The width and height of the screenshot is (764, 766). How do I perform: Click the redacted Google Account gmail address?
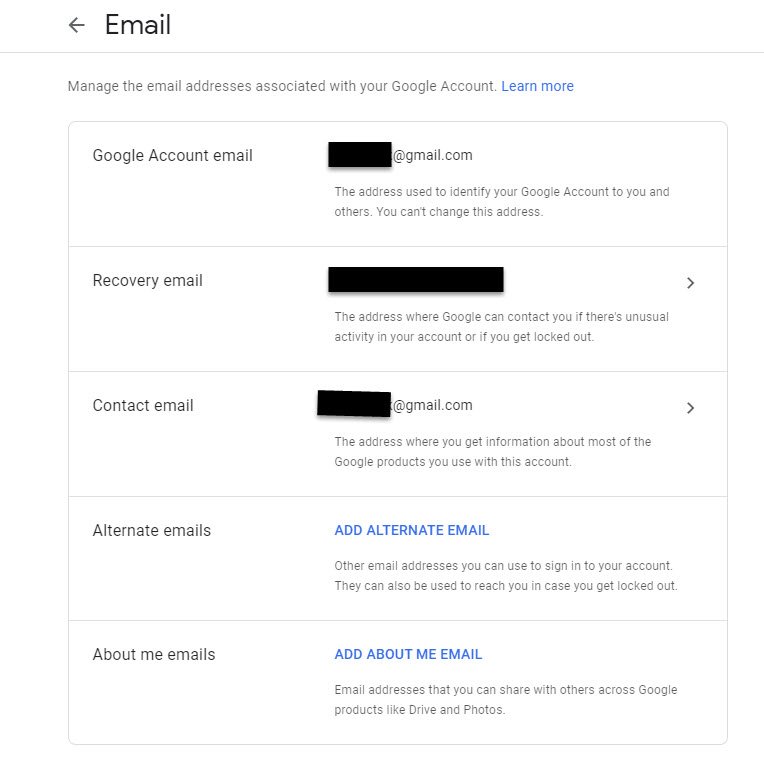(x=400, y=155)
